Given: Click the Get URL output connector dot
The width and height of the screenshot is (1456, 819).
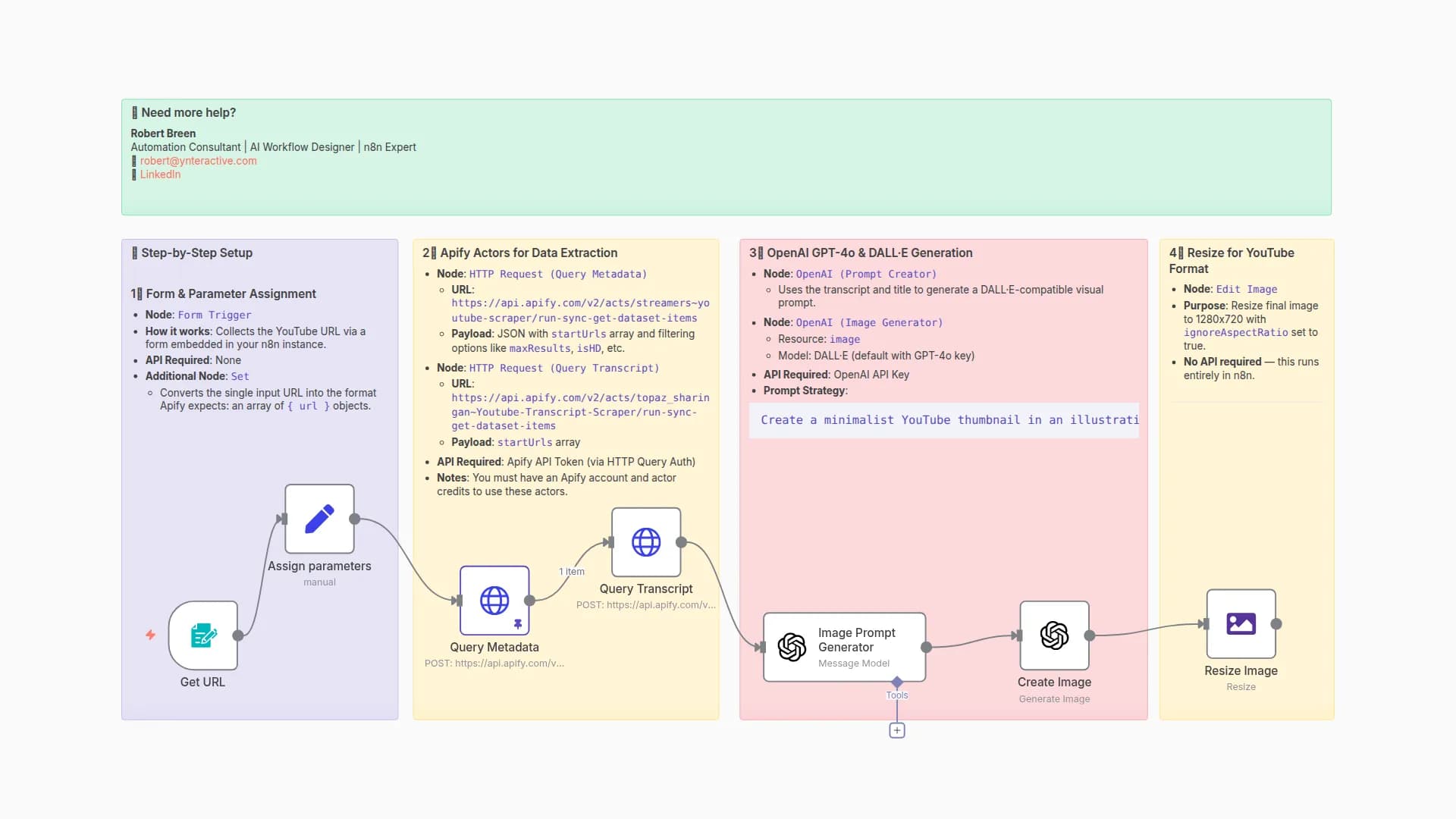Looking at the screenshot, I should (x=238, y=635).
